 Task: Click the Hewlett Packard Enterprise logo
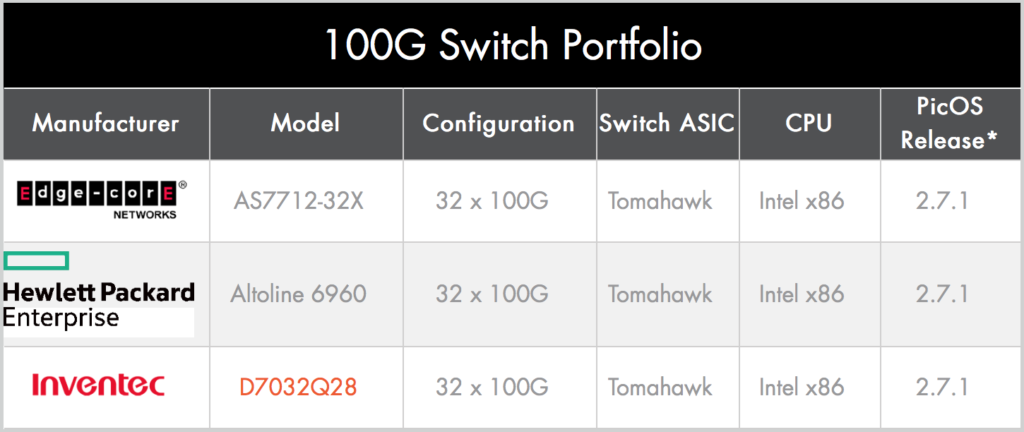[99, 294]
